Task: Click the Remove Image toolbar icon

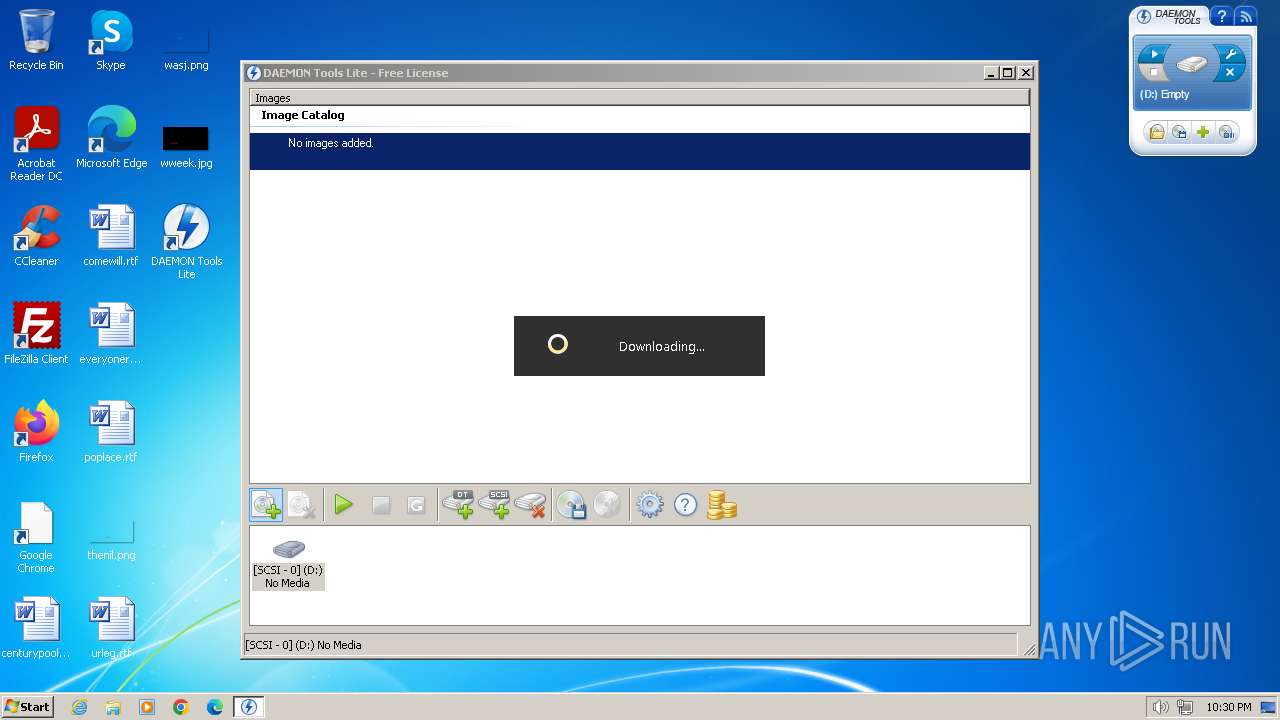Action: coord(302,505)
